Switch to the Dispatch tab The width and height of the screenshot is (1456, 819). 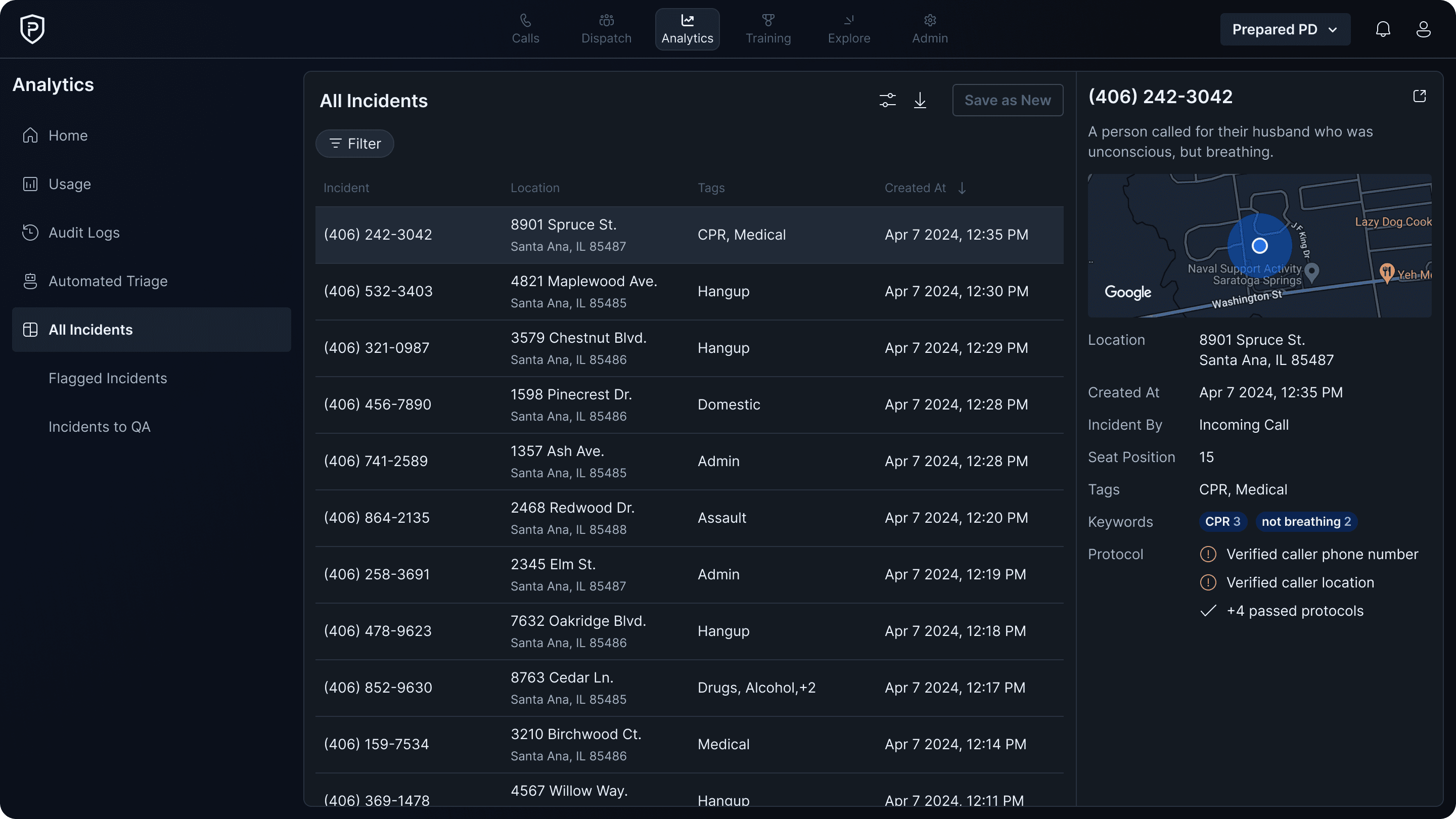(606, 29)
